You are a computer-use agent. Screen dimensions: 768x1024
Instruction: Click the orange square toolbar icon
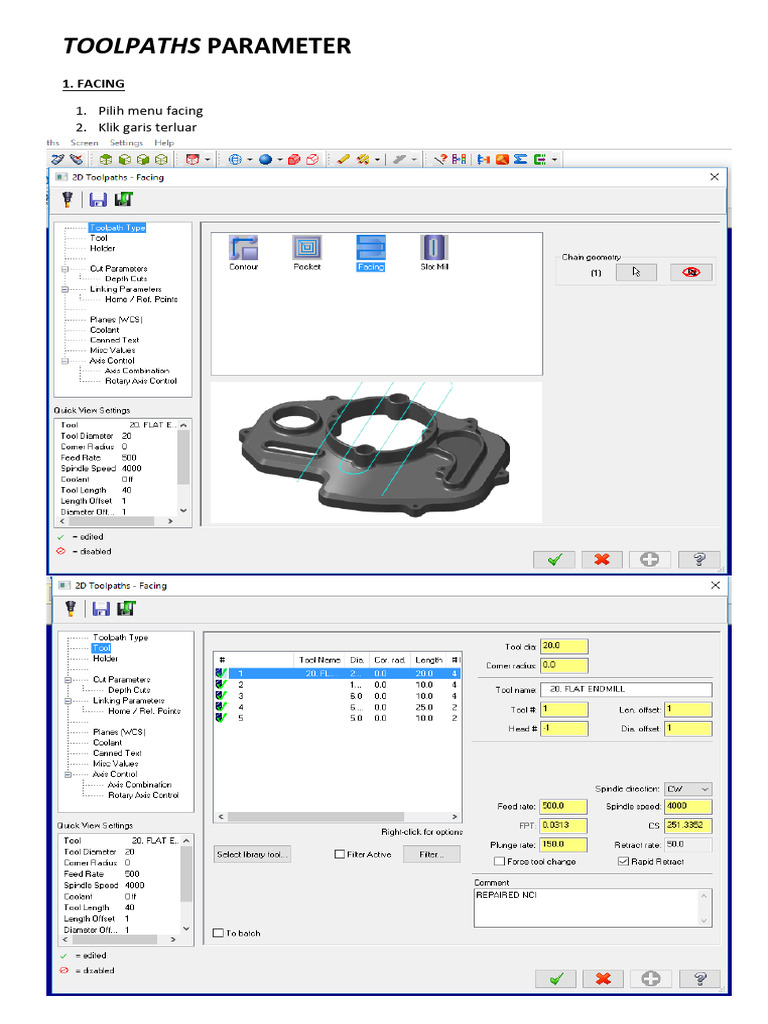coord(502,159)
